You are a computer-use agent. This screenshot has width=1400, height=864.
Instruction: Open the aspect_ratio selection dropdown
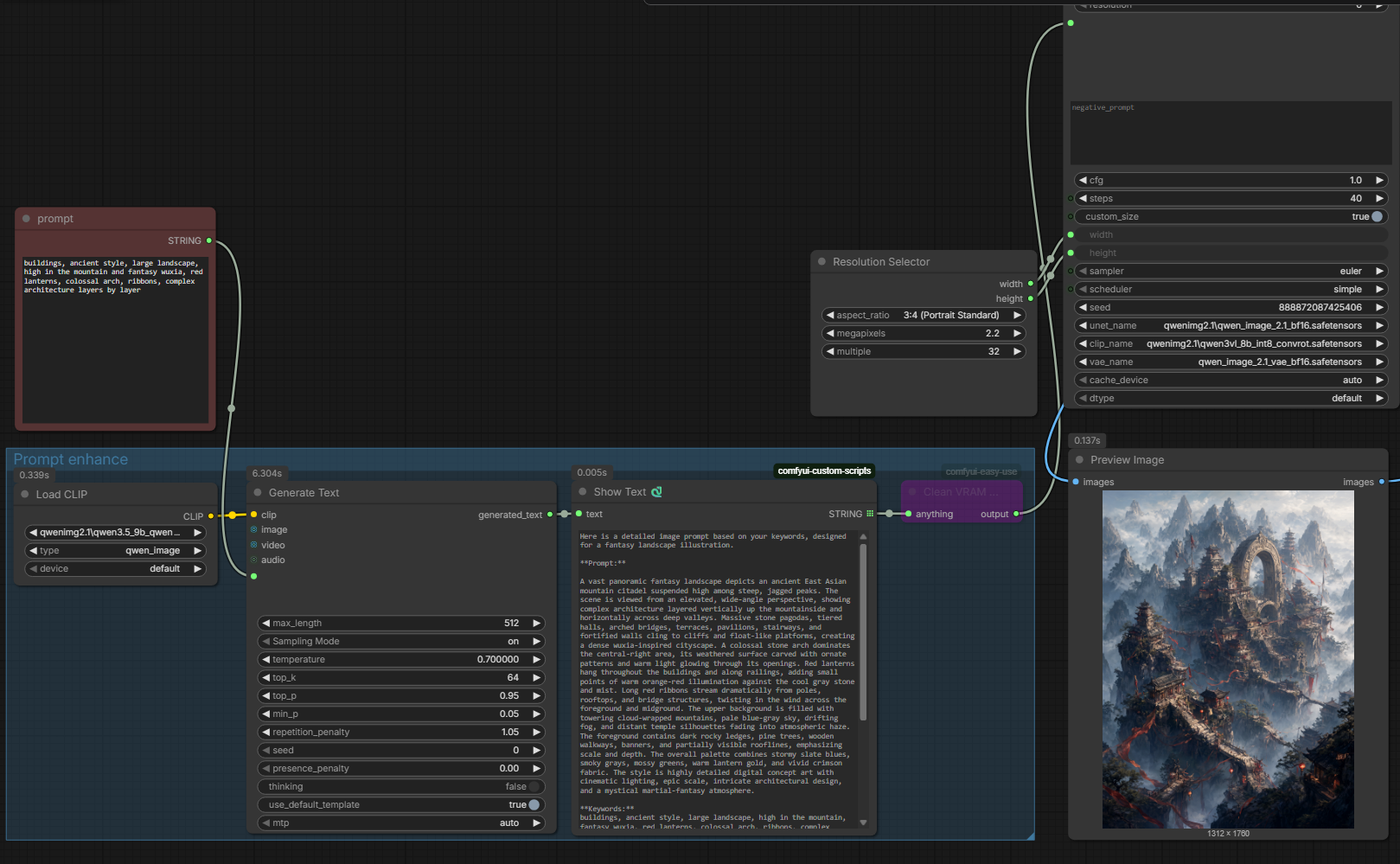(x=924, y=316)
